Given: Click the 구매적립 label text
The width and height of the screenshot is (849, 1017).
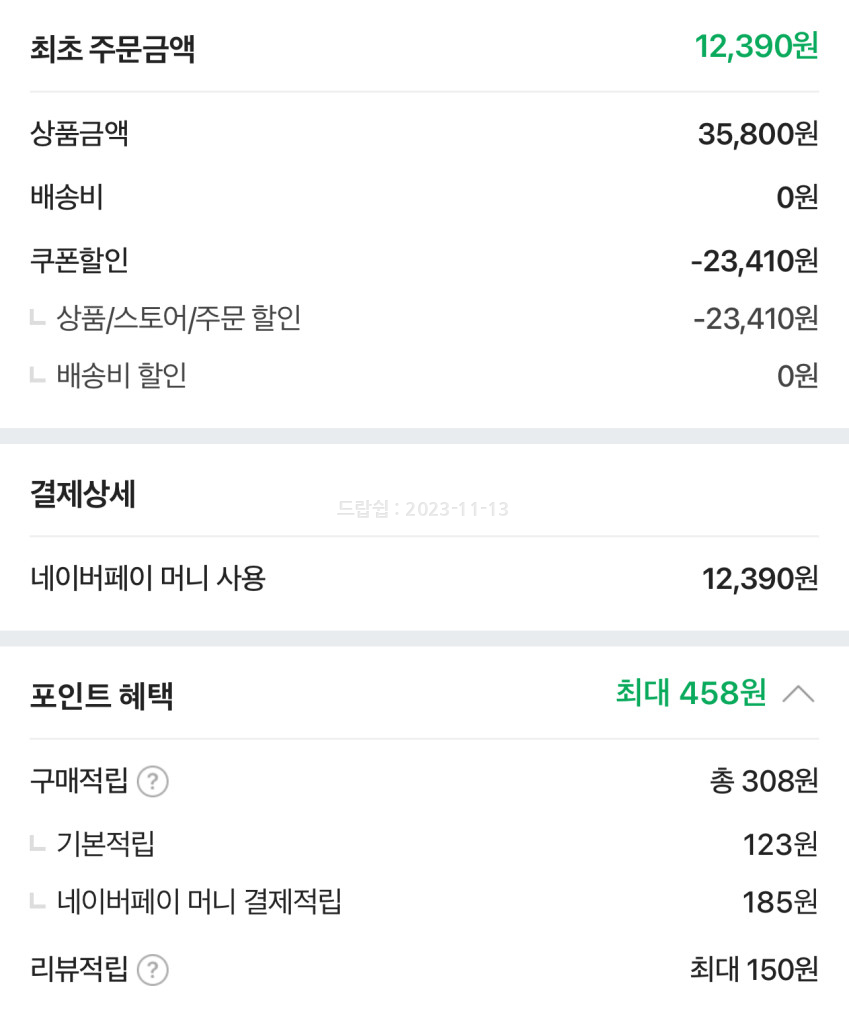Looking at the screenshot, I should click(x=79, y=782).
